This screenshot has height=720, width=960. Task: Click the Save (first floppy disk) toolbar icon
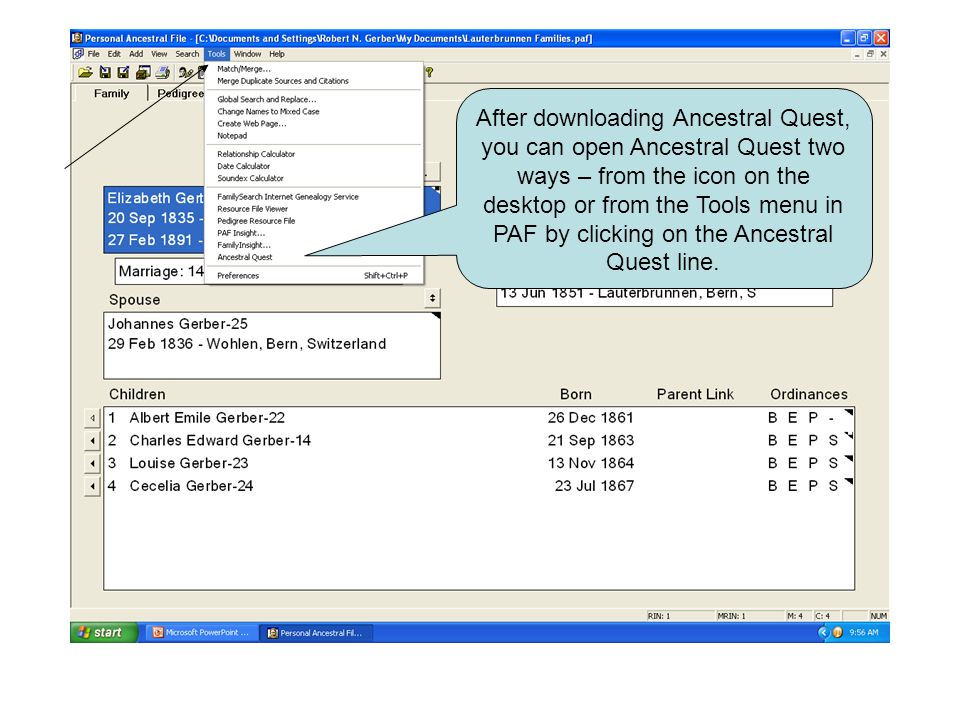tap(105, 73)
